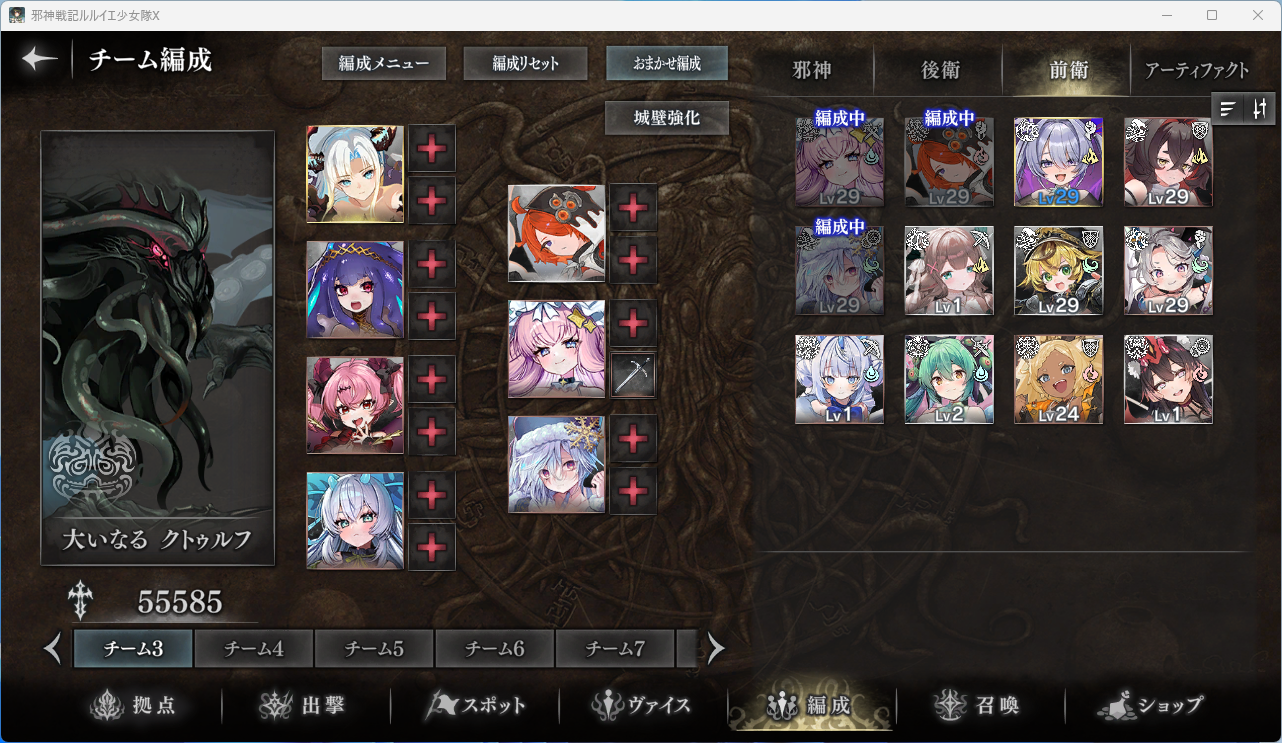Open the filter sliders icon above character list
The width and height of the screenshot is (1282, 743).
(1260, 109)
